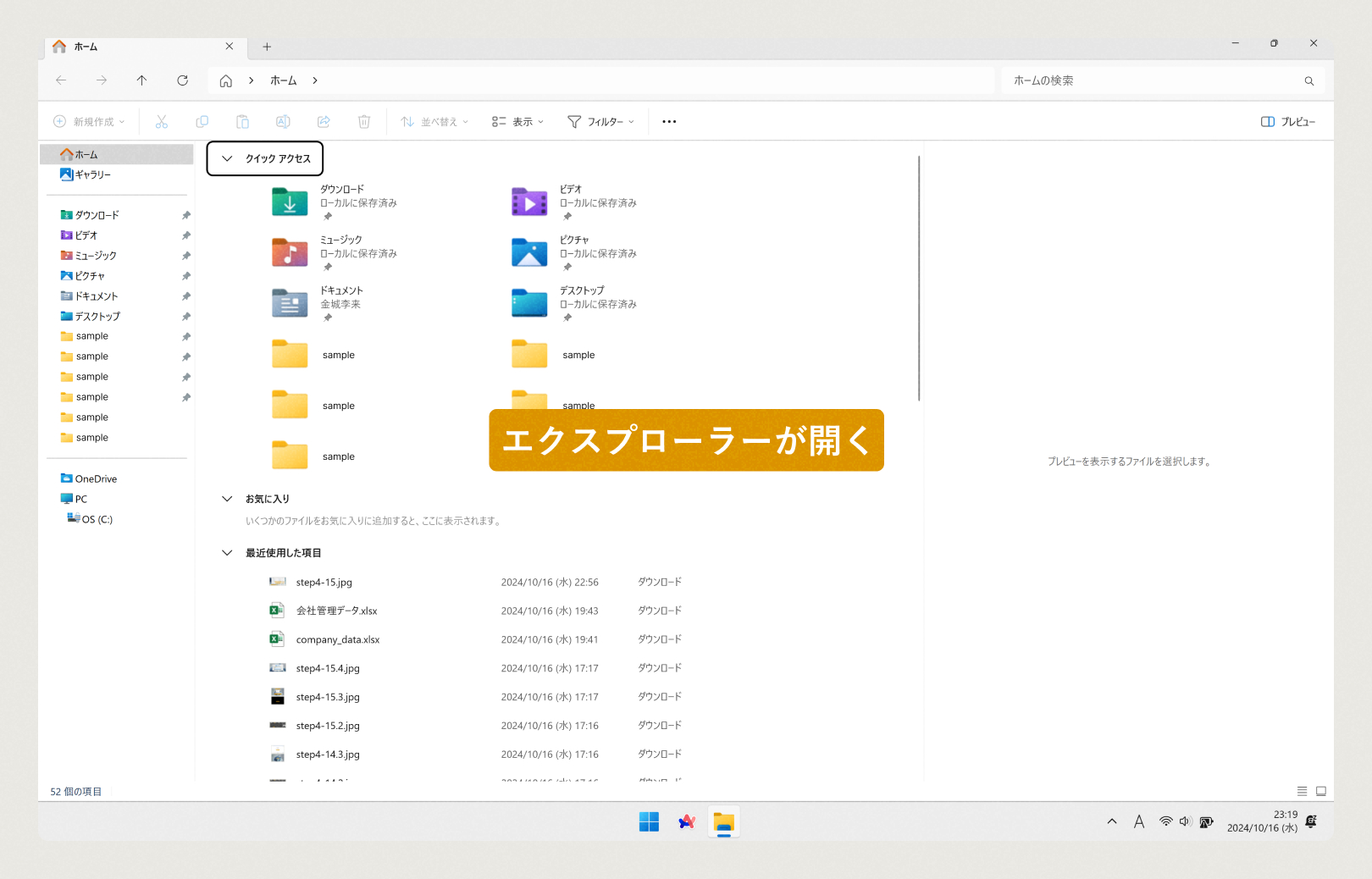
Task: Click the volume speaker tray icon
Action: (x=1186, y=821)
